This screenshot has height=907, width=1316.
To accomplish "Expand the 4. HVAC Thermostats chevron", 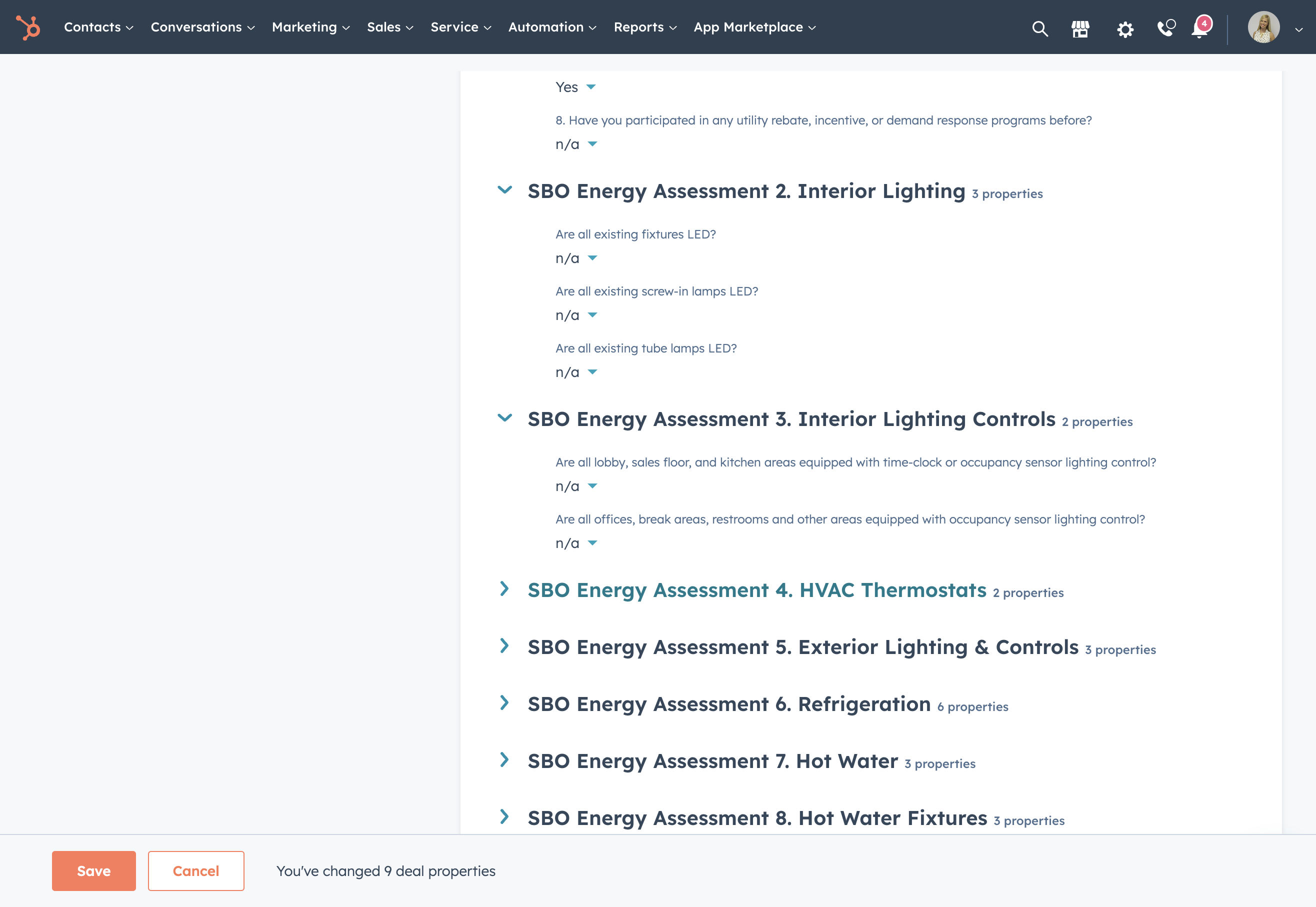I will (x=504, y=589).
